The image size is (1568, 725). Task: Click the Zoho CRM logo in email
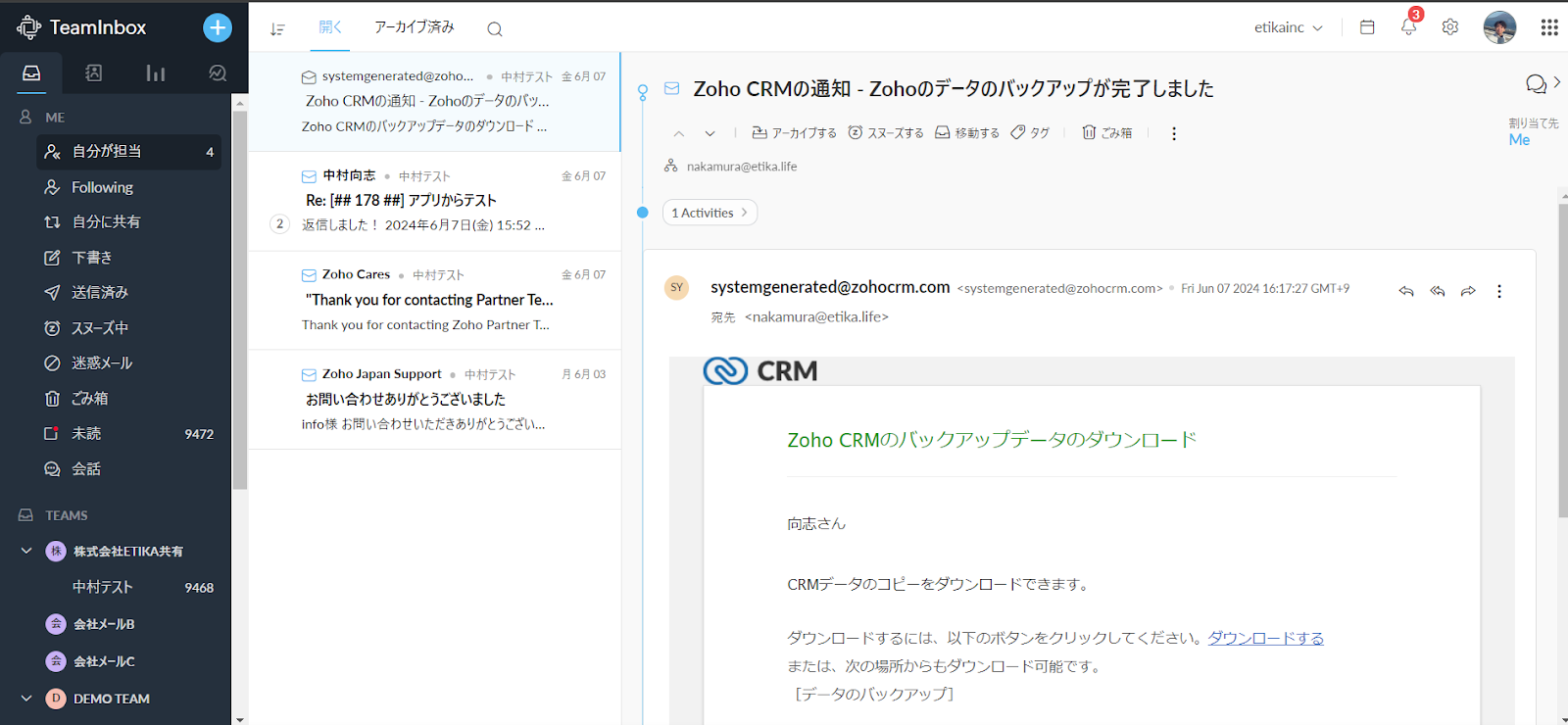click(x=760, y=371)
